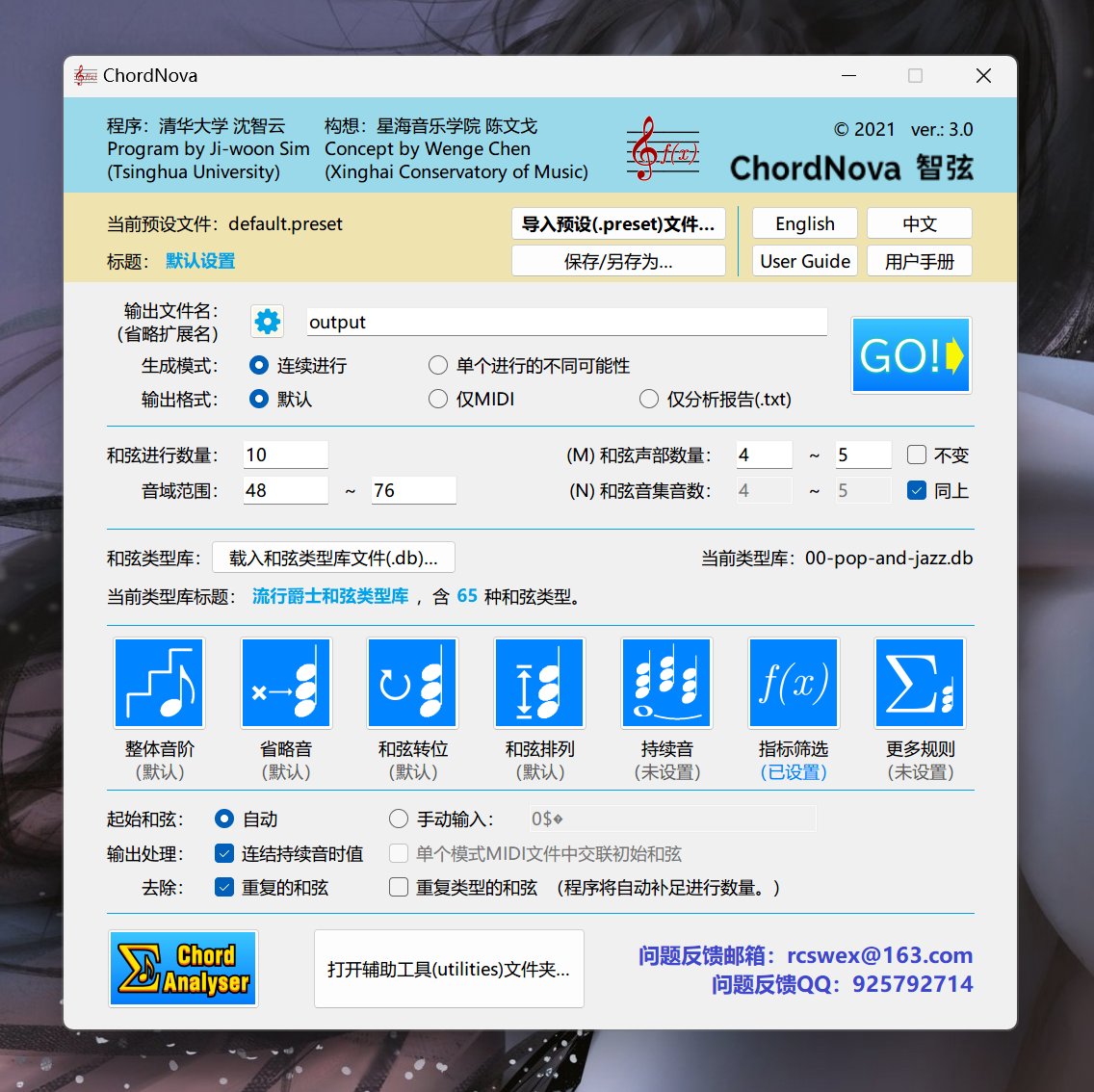Close the ChordNova window

coord(983,75)
